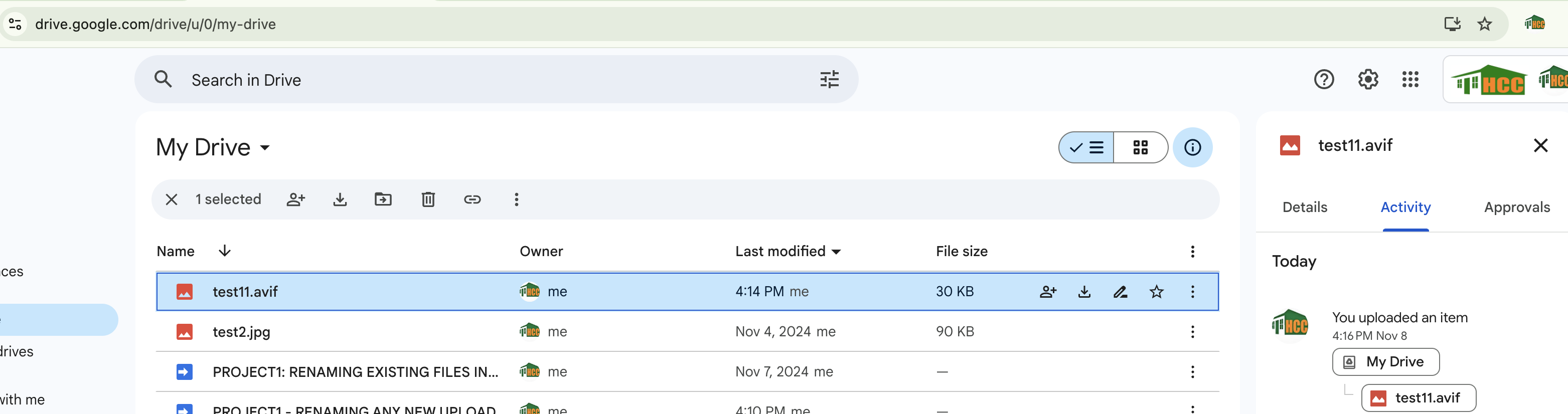This screenshot has width=1568, height=414.
Task: Click the move to folder icon
Action: pyautogui.click(x=383, y=199)
